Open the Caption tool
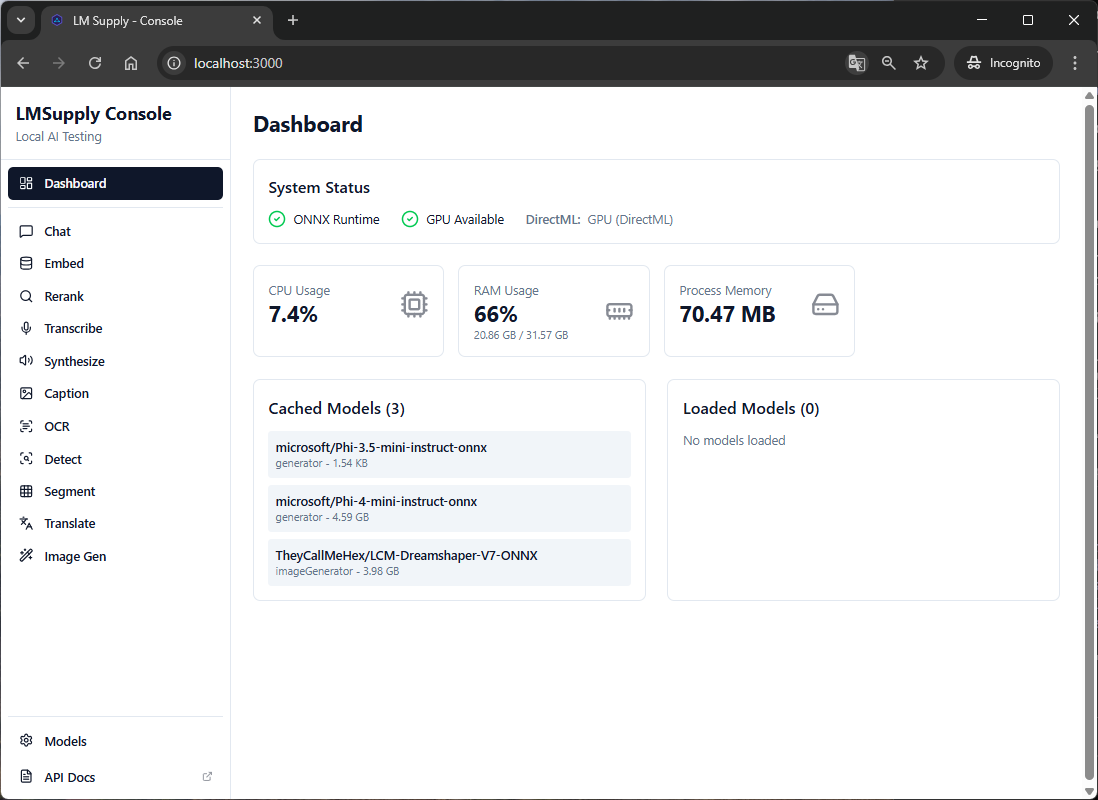The image size is (1098, 800). 116,394
